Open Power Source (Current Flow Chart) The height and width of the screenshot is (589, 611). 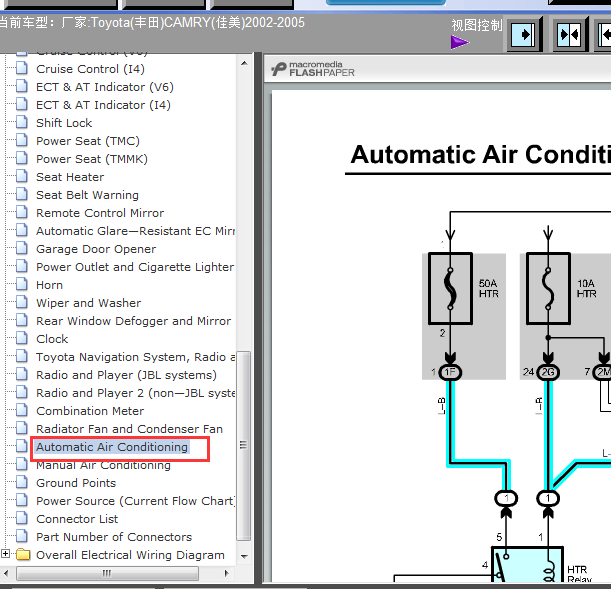[x=136, y=501]
